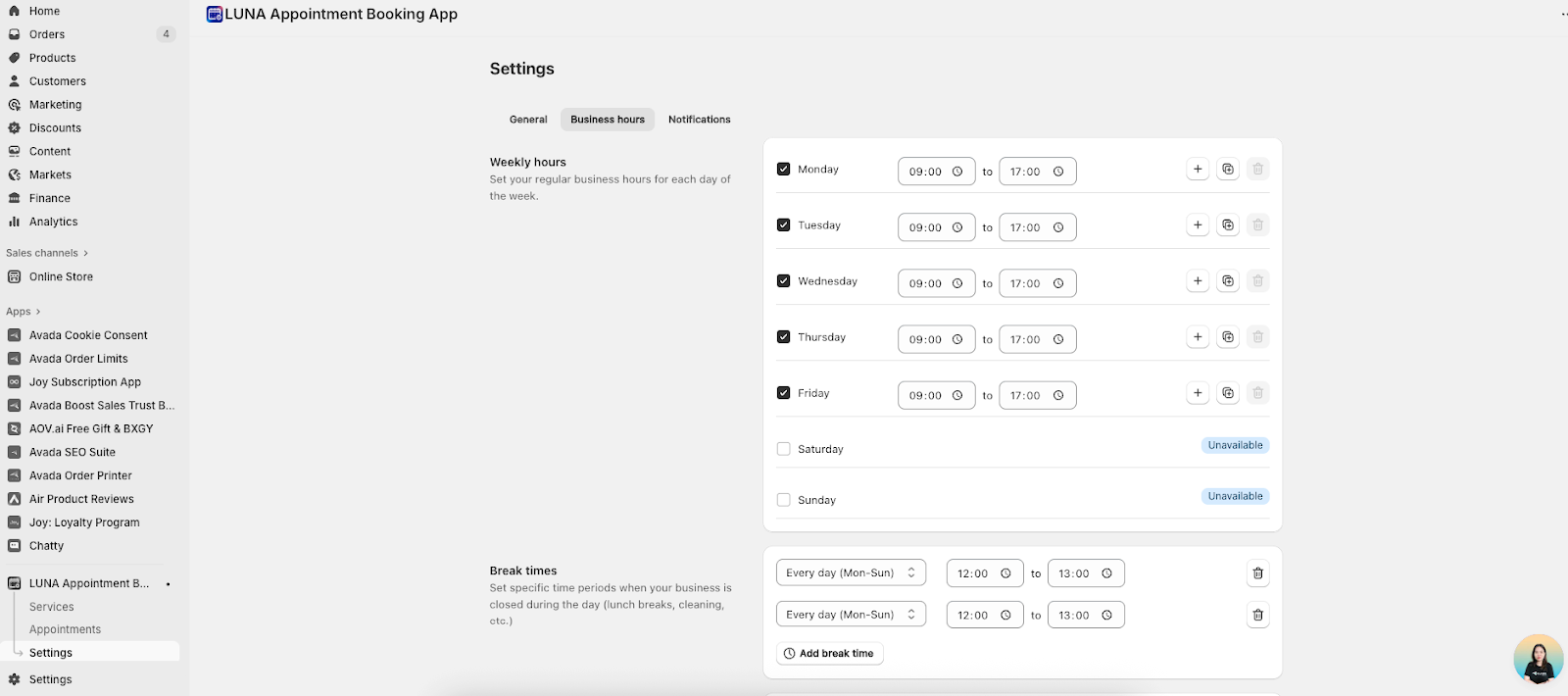Screen dimensions: 1568x696
Task: Click the plus icon in Monday's row
Action: tap(1198, 170)
